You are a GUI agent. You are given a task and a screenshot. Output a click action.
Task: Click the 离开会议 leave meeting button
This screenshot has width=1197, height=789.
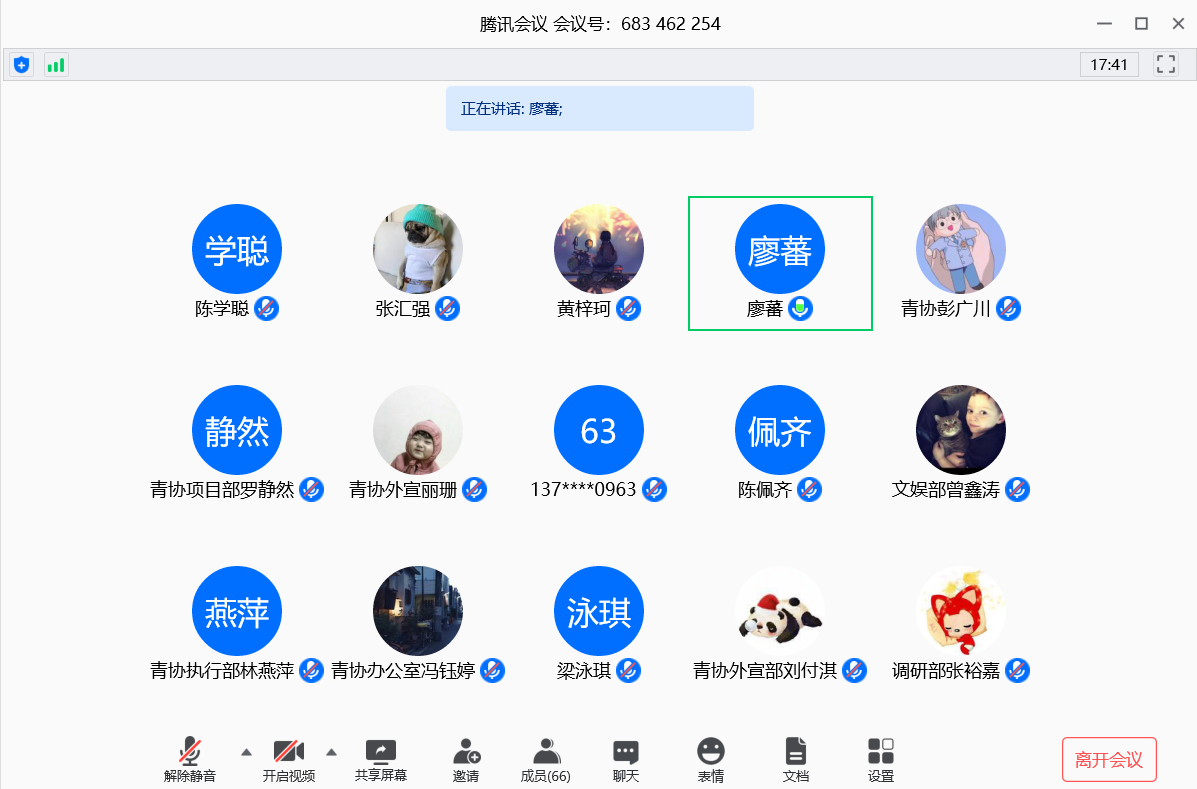(1109, 760)
